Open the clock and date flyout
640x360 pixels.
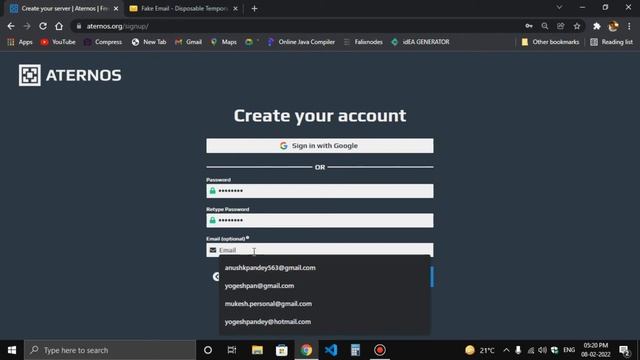[596, 350]
